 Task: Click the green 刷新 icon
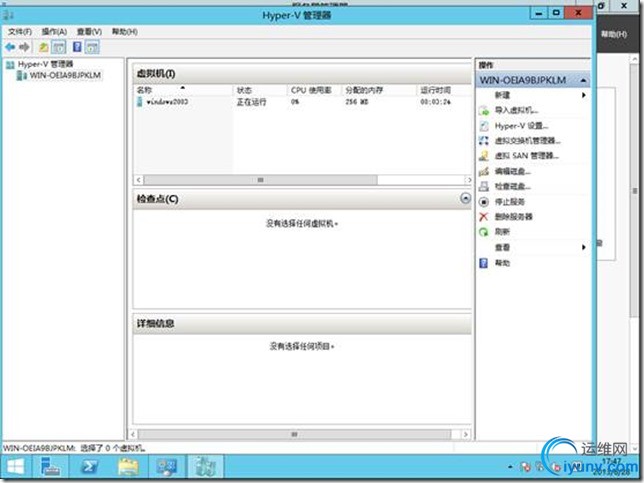(484, 232)
